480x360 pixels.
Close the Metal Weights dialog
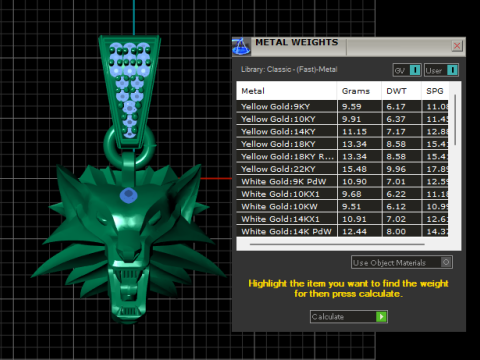[457, 46]
